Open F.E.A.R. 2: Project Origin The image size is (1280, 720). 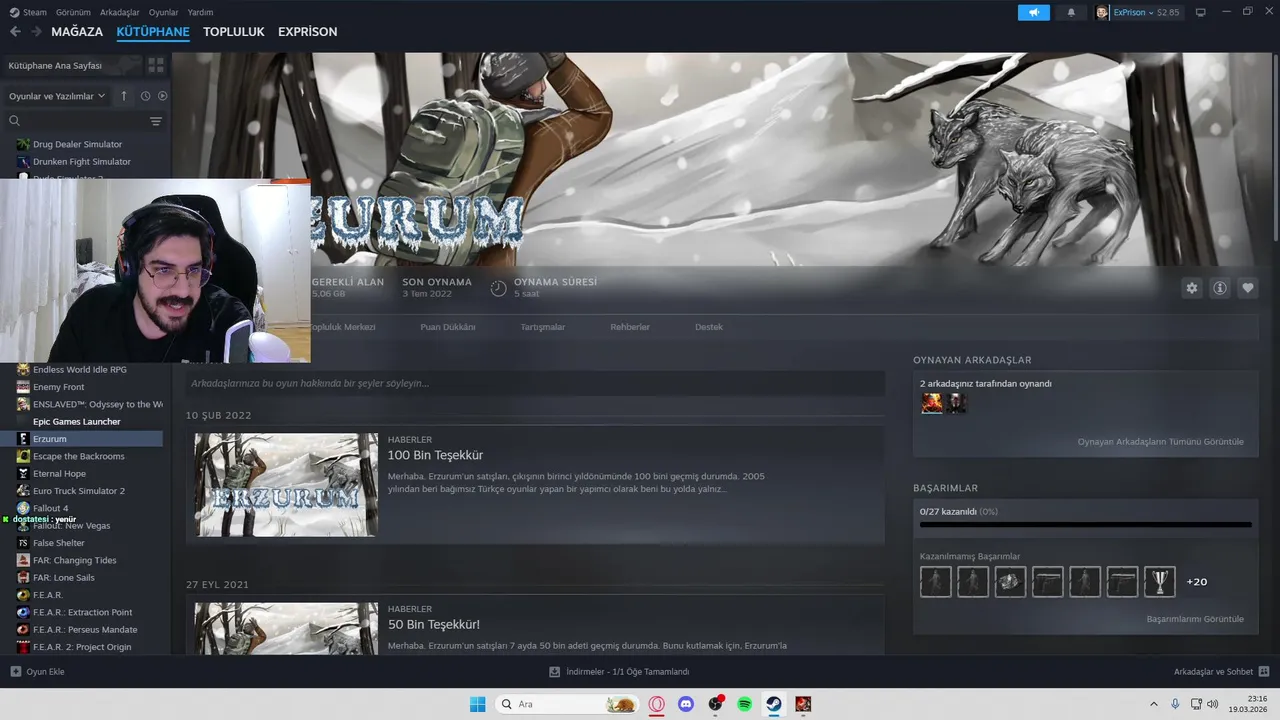tap(82, 647)
